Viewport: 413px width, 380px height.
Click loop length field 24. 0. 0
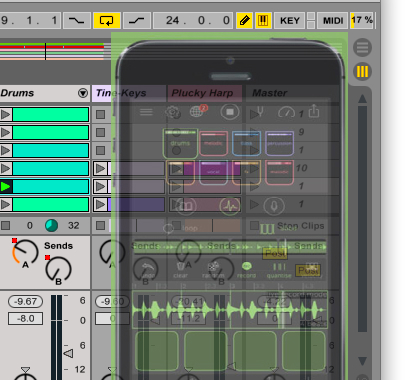tap(193, 21)
